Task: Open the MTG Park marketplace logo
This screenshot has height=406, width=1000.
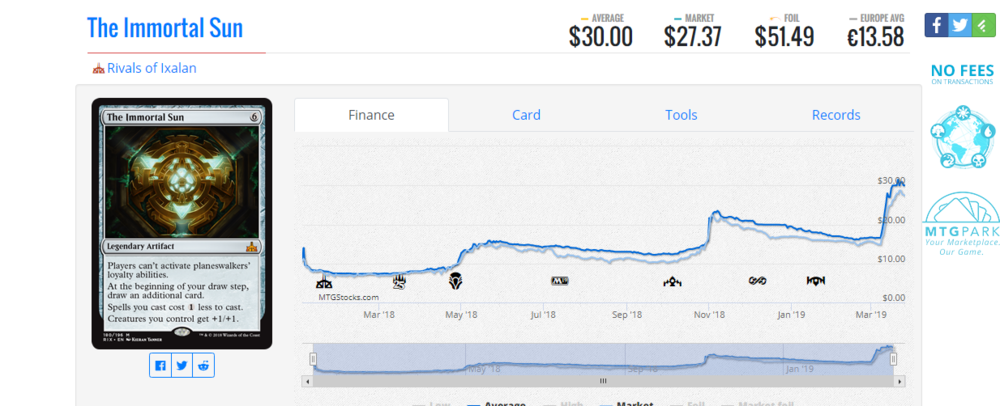Action: 961,224
